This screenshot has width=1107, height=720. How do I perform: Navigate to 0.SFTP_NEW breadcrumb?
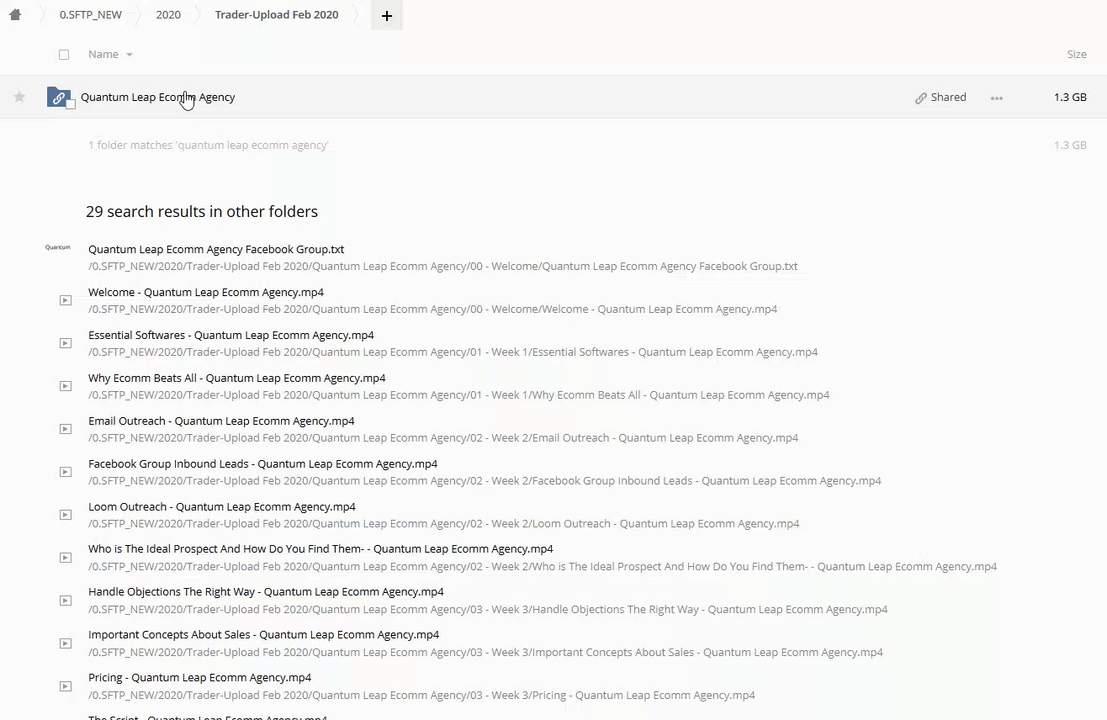tap(90, 15)
